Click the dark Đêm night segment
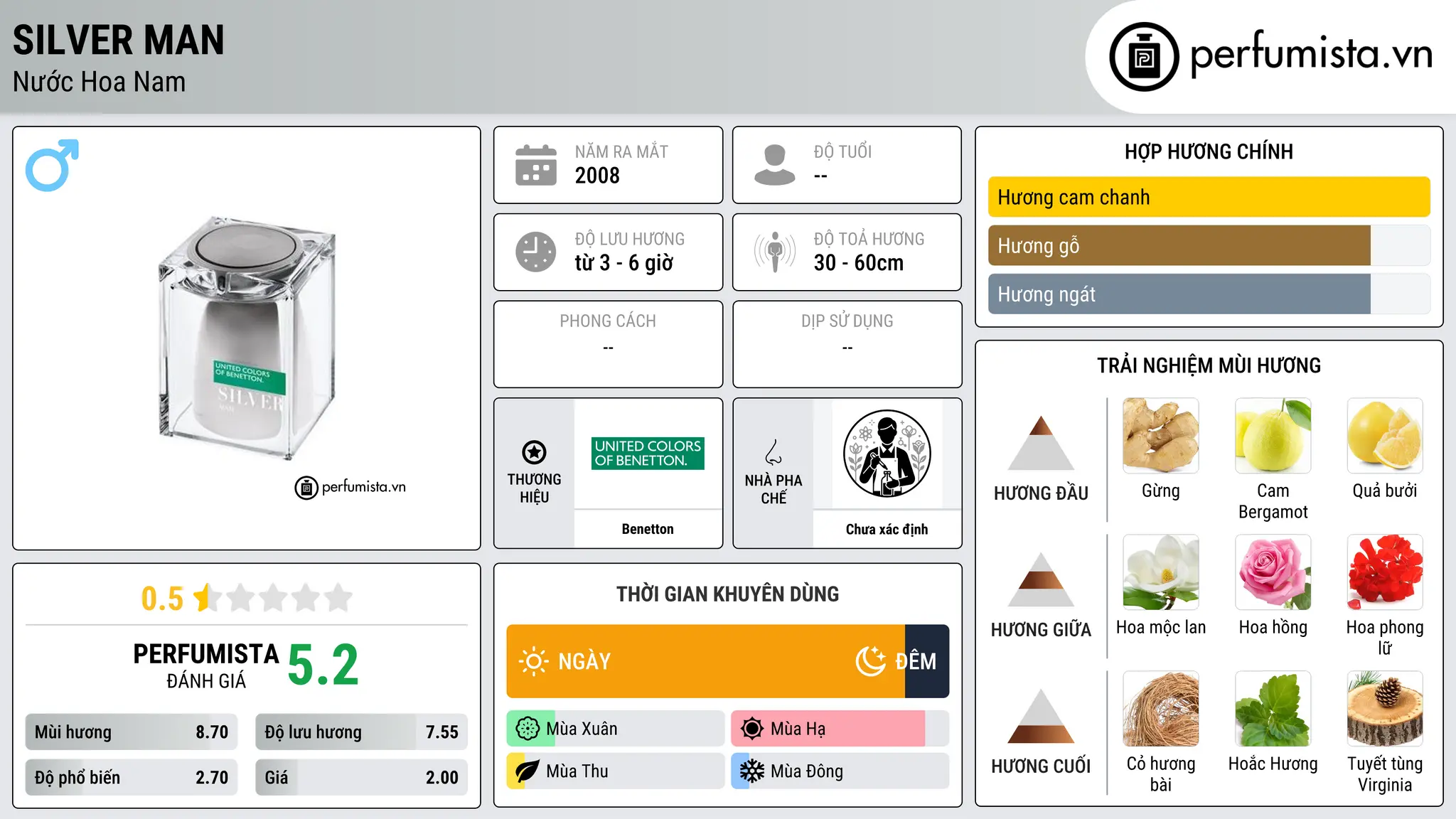Image resolution: width=1456 pixels, height=819 pixels. point(927,661)
